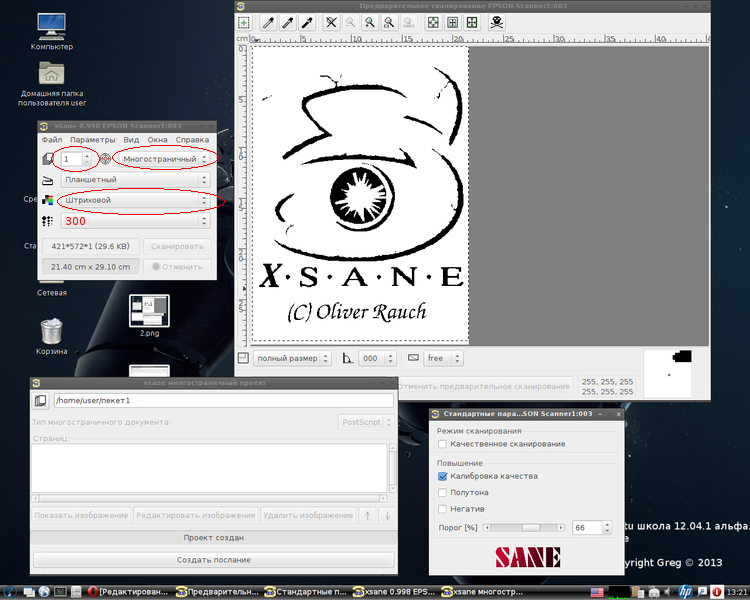Pick white point with the light pipette
The image size is (750, 600).
pyautogui.click(x=269, y=22)
